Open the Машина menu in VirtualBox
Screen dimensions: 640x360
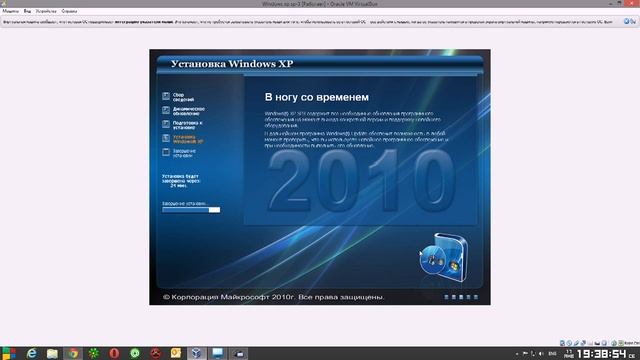(x=11, y=11)
